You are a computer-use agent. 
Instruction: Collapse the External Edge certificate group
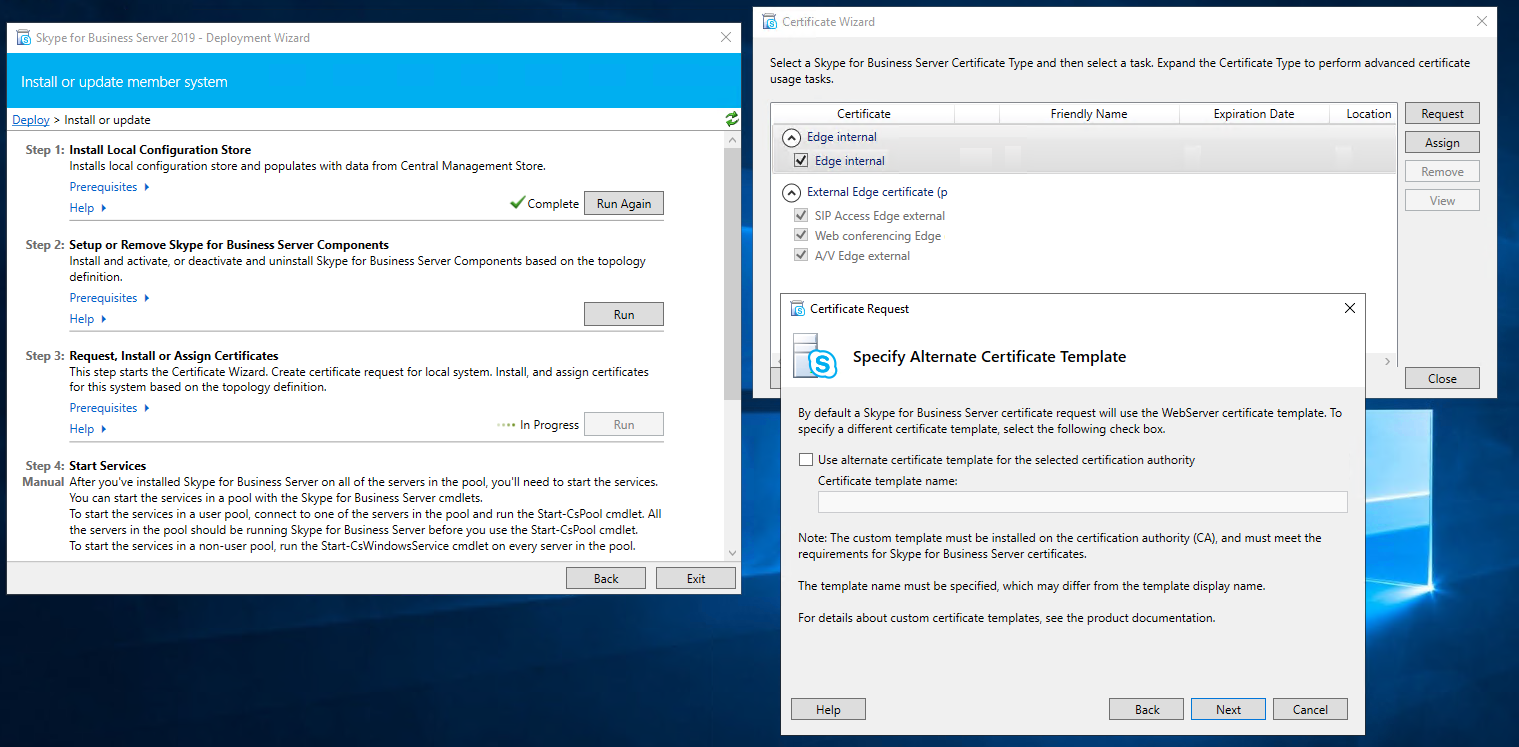[x=791, y=192]
